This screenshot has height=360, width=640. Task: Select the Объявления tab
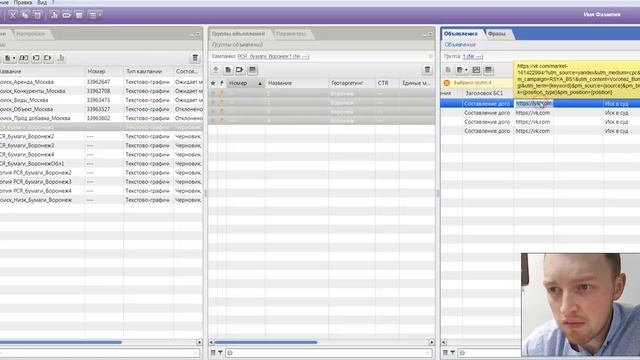click(461, 34)
